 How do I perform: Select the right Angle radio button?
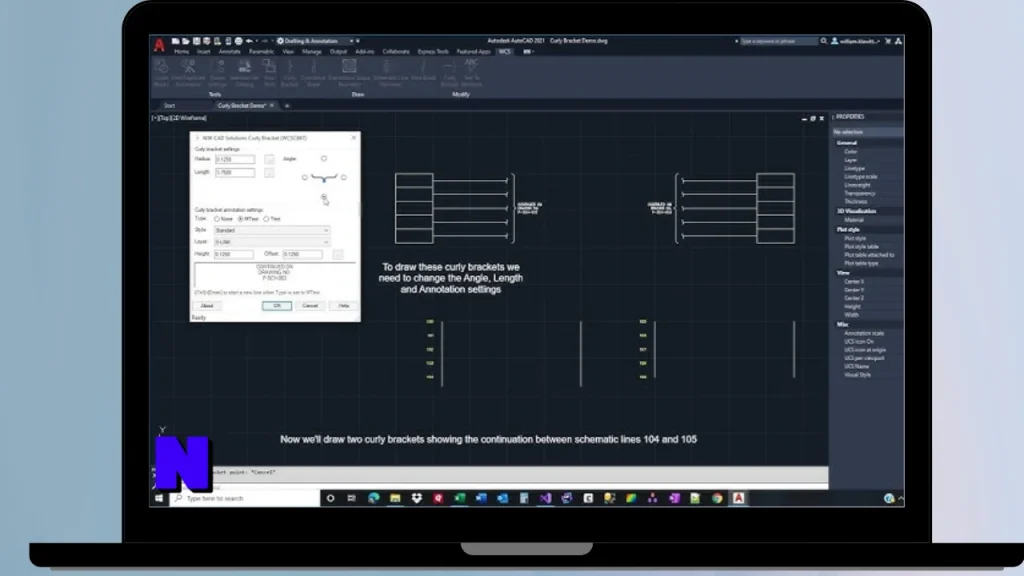[344, 178]
